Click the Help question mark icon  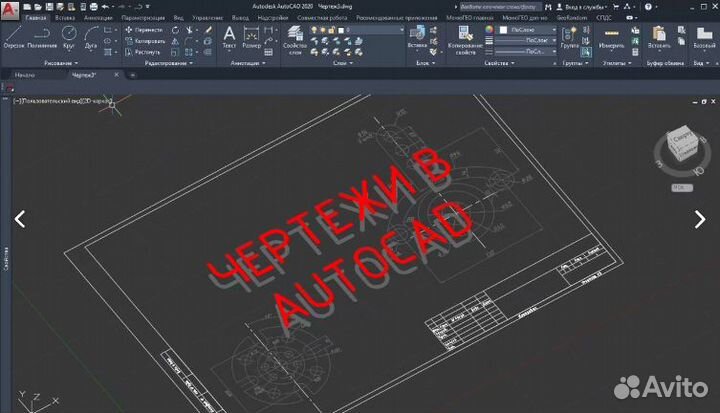[x=648, y=7]
